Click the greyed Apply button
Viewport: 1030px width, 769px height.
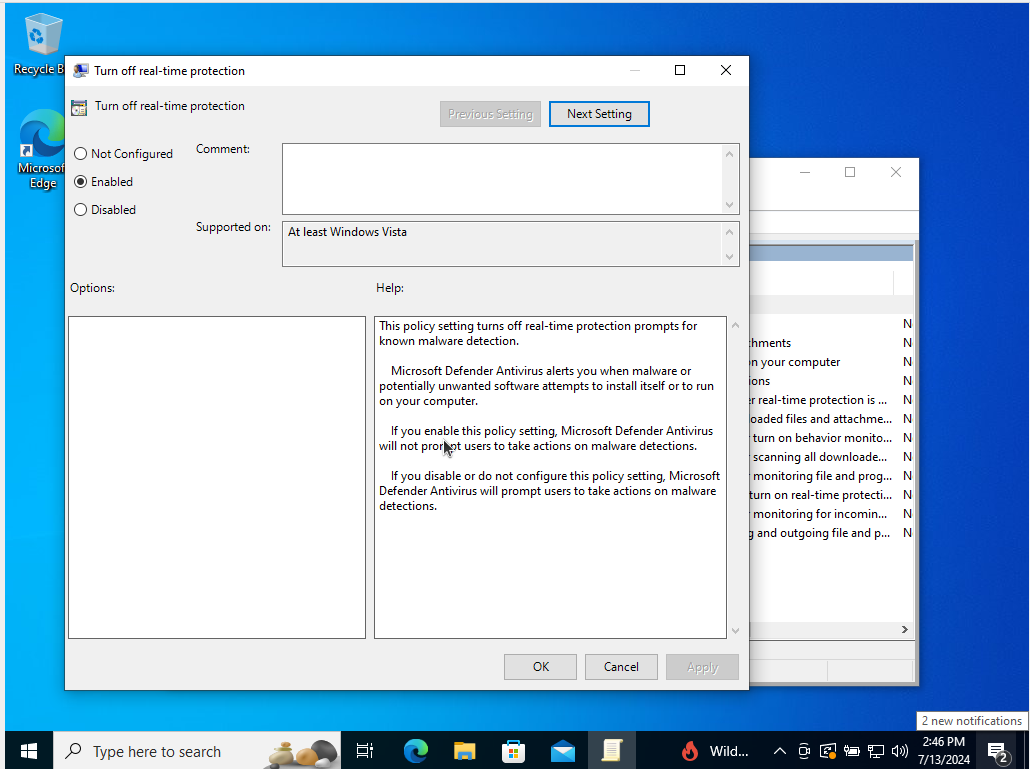702,667
